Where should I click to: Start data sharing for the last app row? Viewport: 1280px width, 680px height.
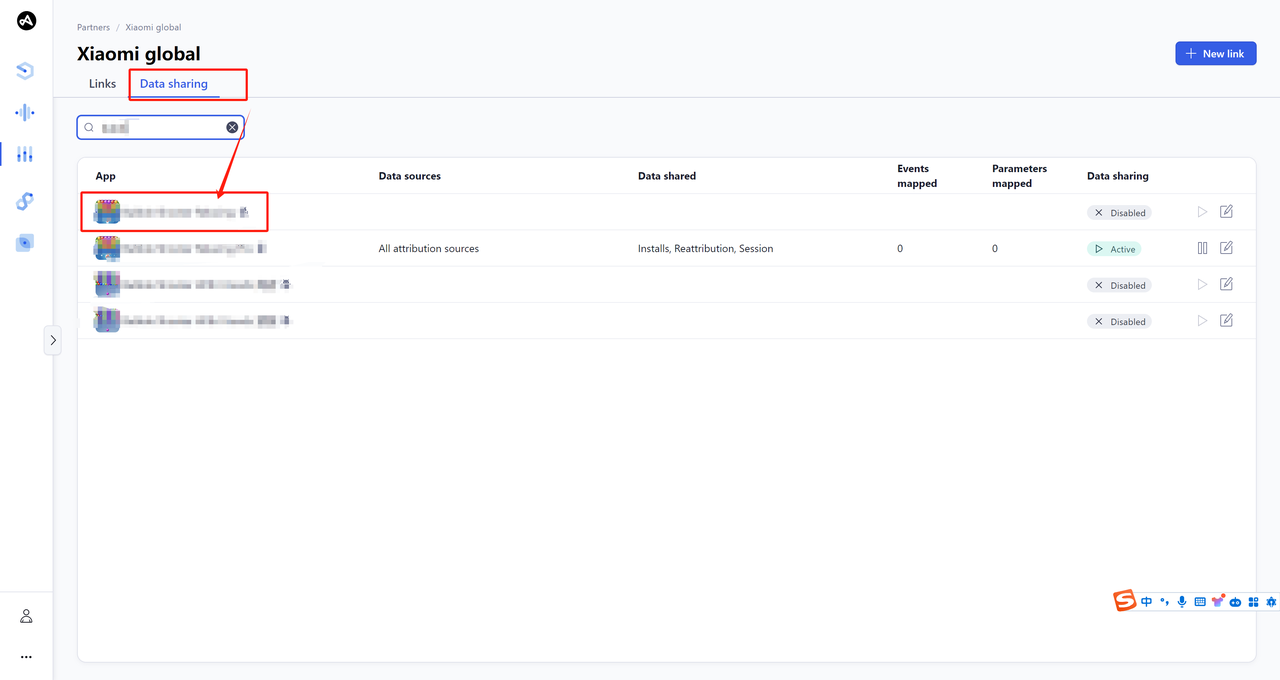[1202, 321]
